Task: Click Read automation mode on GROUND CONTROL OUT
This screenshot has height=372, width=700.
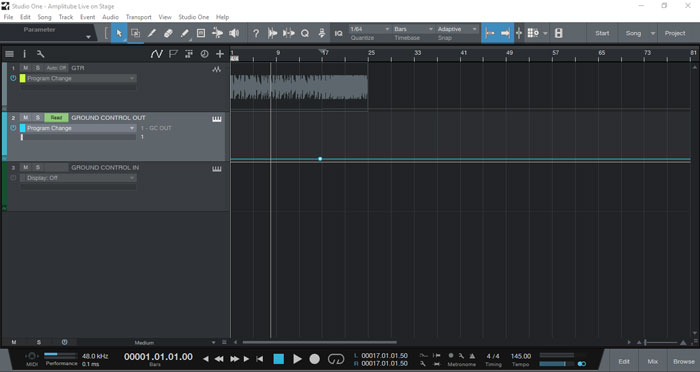Action: pos(56,117)
